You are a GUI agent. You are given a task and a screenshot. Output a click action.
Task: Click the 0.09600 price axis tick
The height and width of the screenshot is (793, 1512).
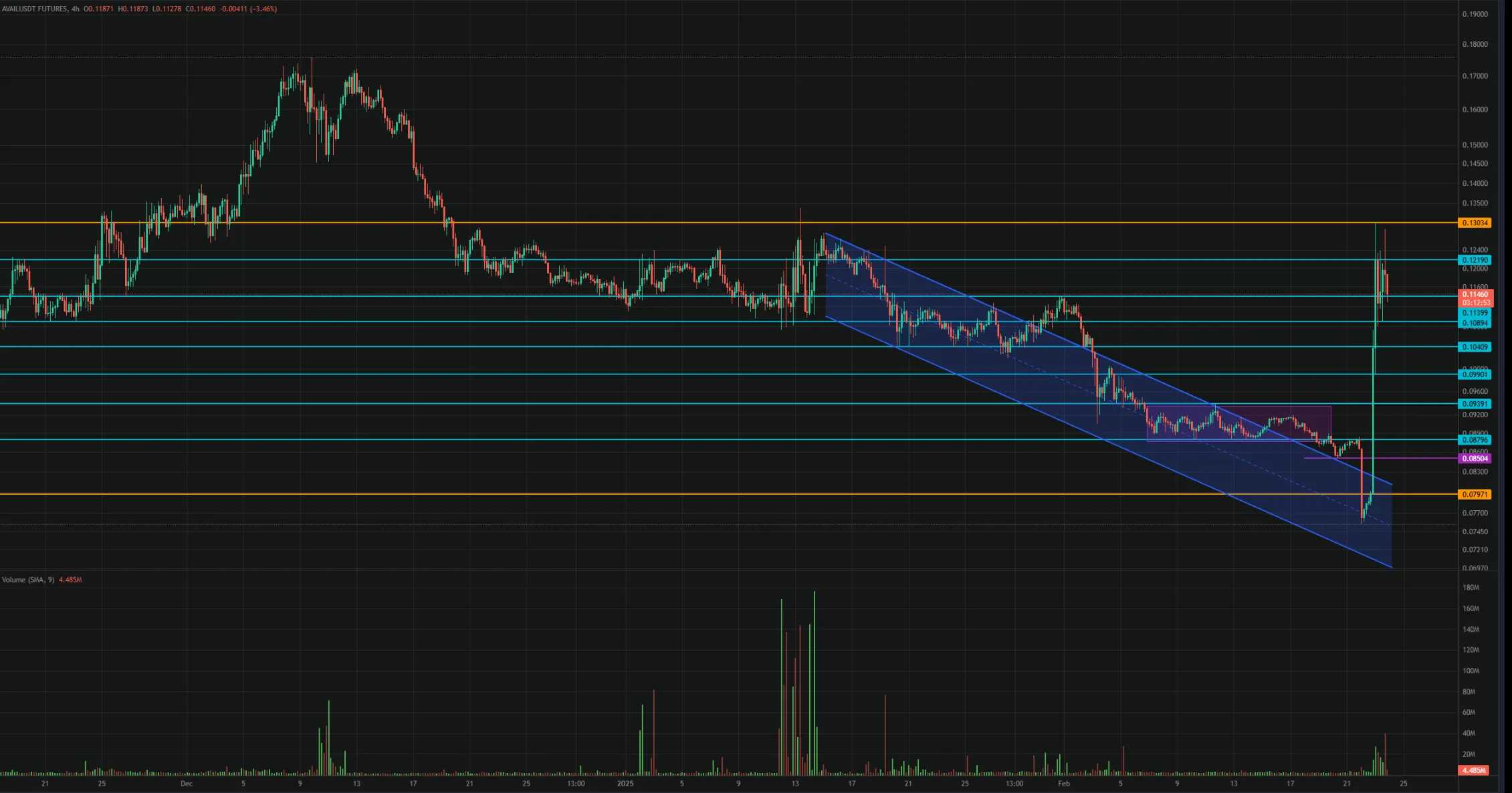point(1475,392)
